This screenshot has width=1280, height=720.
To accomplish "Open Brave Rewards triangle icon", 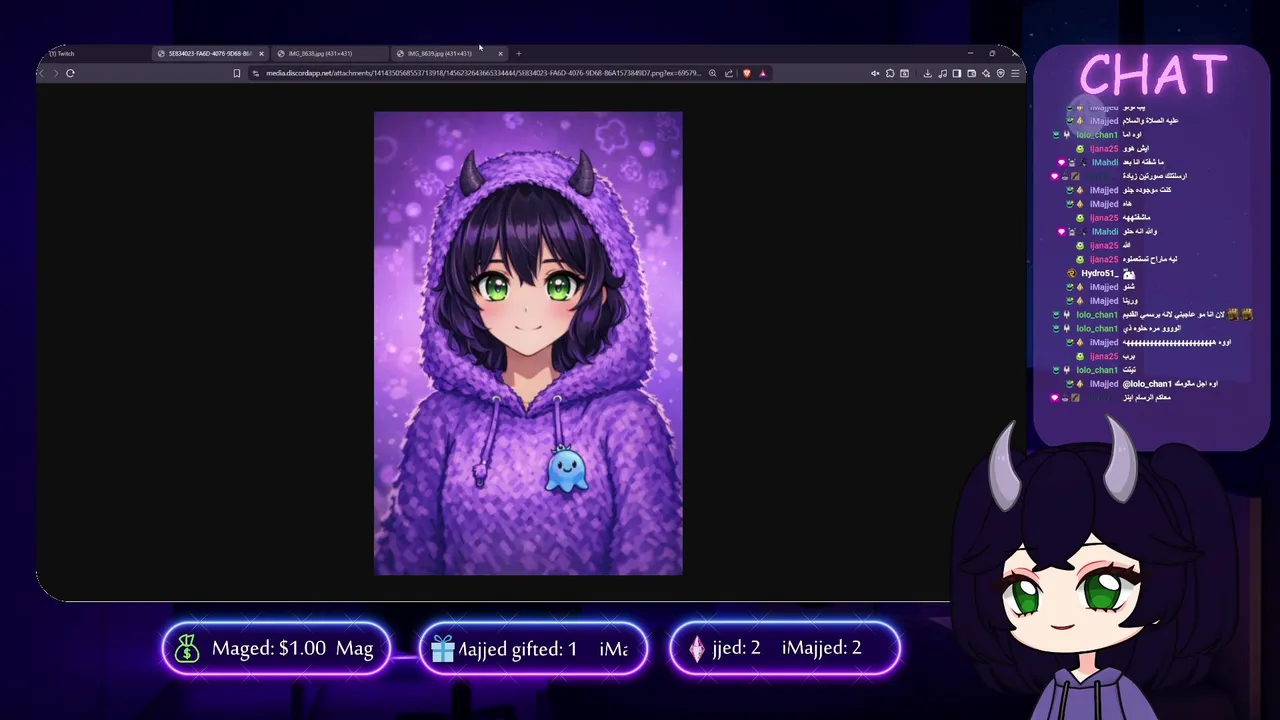I will point(762,73).
